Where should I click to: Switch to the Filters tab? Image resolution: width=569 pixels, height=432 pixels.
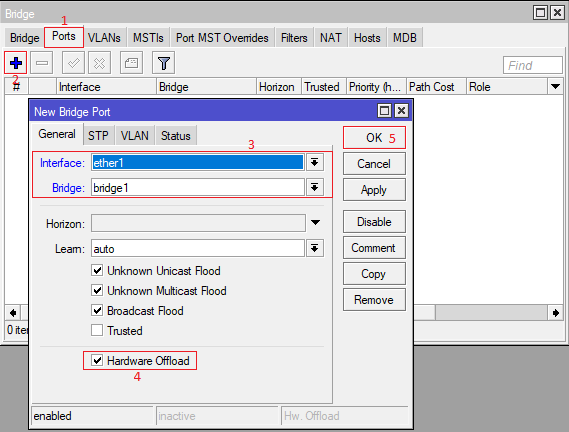point(294,38)
